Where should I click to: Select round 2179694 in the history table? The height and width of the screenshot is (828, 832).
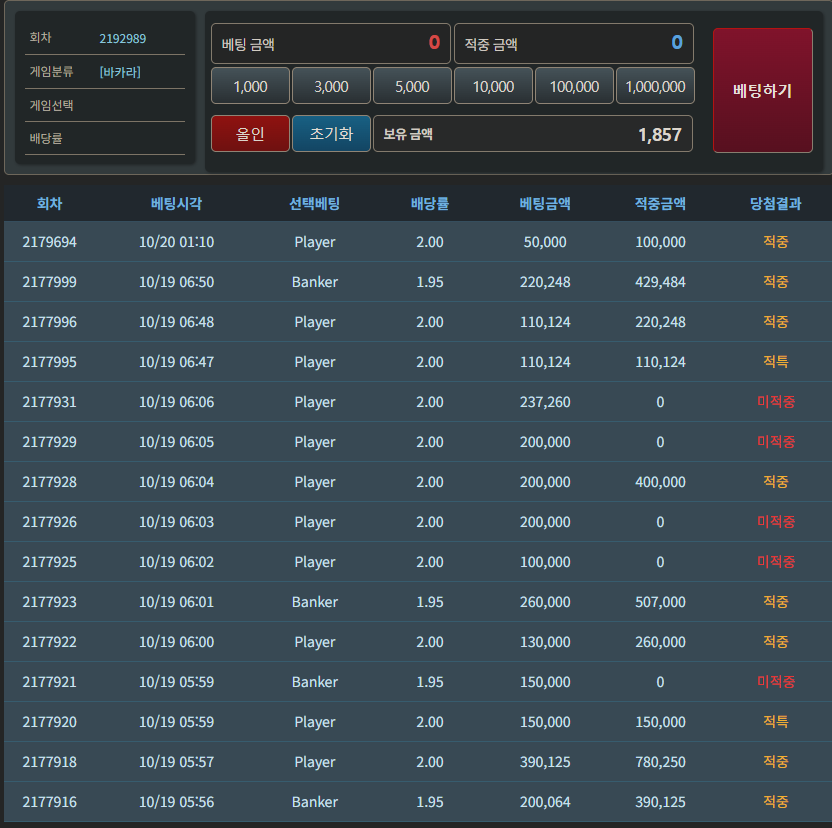(49, 242)
